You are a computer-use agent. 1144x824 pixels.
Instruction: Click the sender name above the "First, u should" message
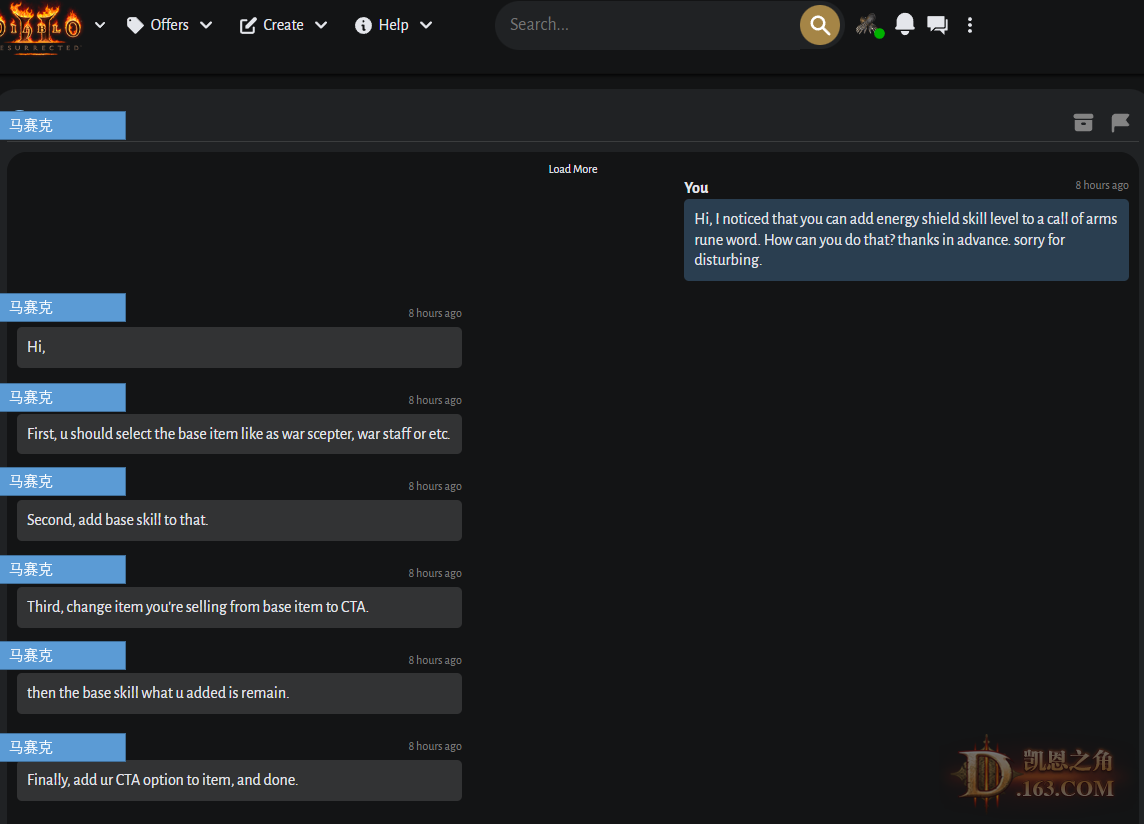coord(63,397)
